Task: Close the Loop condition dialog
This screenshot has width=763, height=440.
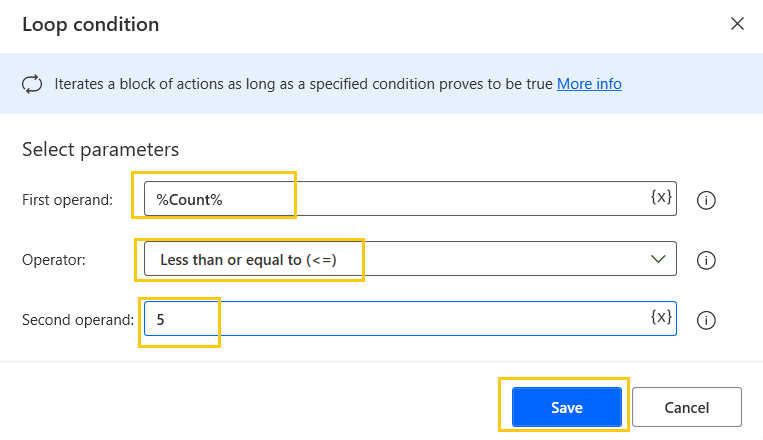Action: point(737,23)
